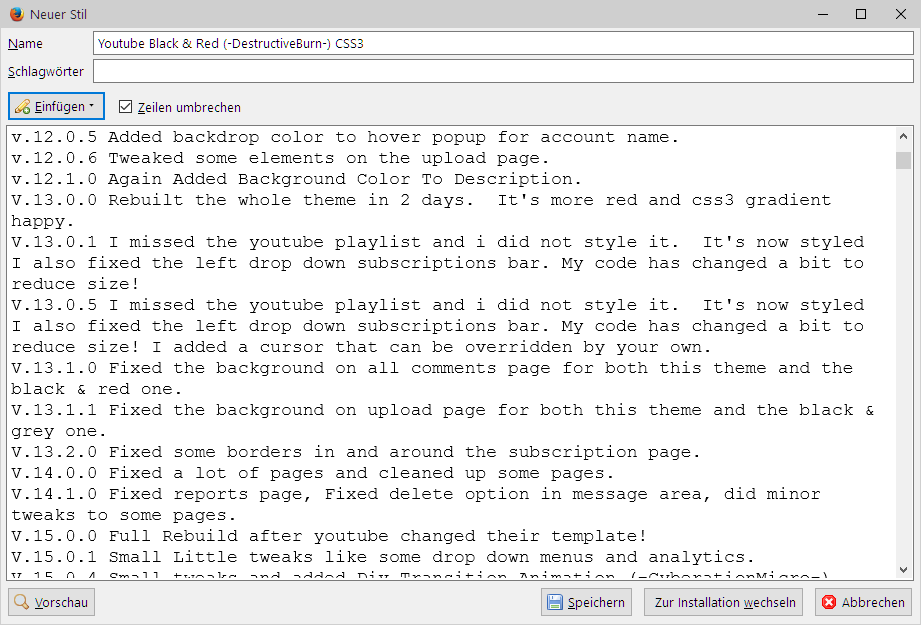Click into the empty Schlagwörter field
The image size is (921, 625).
500,71
